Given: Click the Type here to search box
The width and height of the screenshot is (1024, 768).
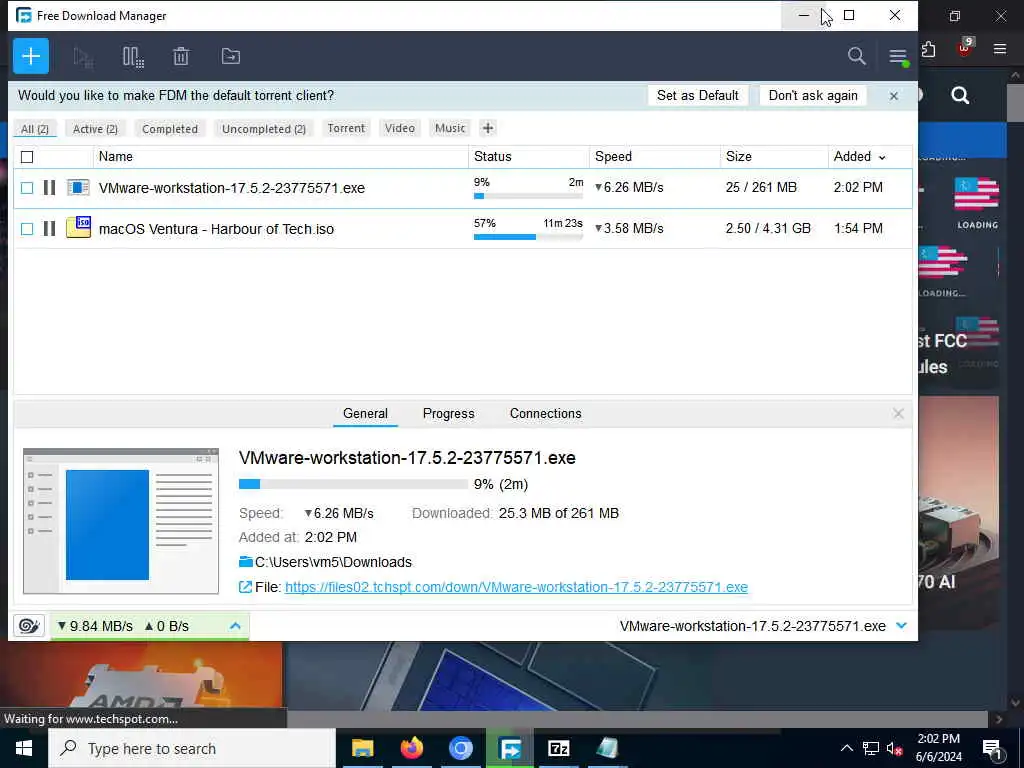Looking at the screenshot, I should 192,748.
